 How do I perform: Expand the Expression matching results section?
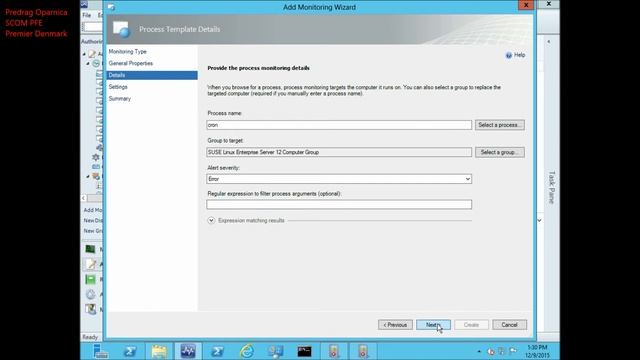pyautogui.click(x=211, y=220)
